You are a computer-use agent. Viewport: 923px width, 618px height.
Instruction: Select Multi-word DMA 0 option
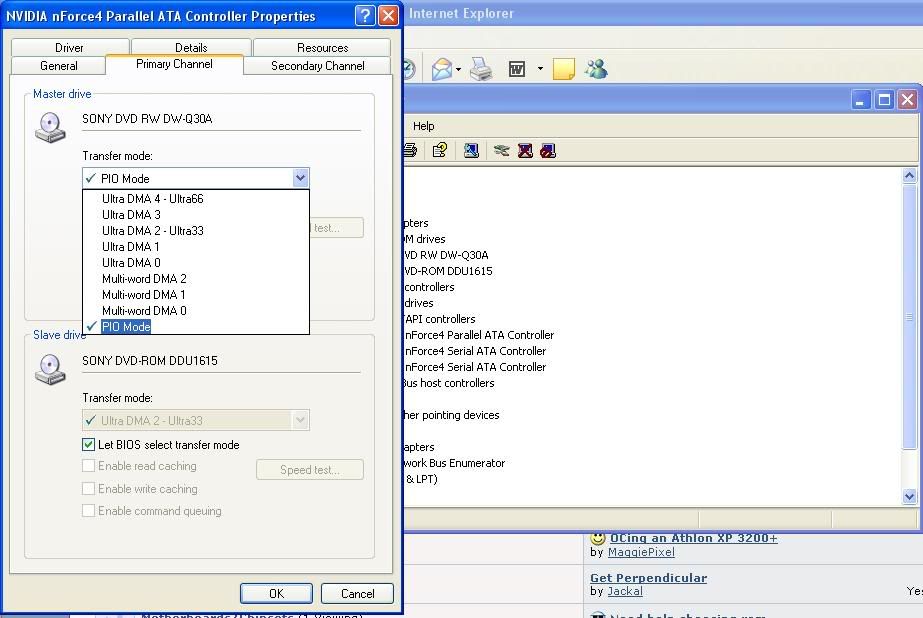(x=196, y=310)
